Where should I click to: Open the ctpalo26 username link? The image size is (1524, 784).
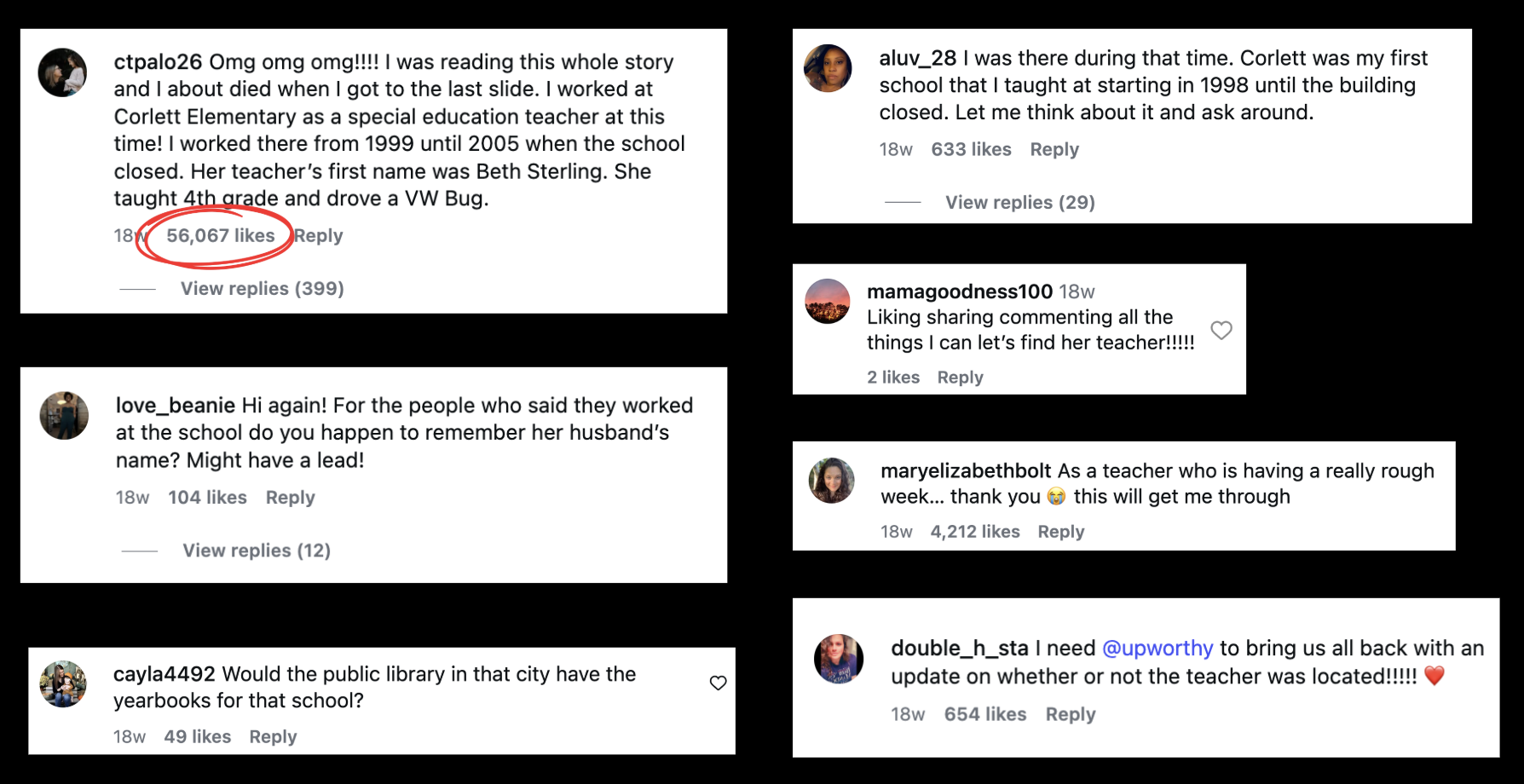pos(158,62)
